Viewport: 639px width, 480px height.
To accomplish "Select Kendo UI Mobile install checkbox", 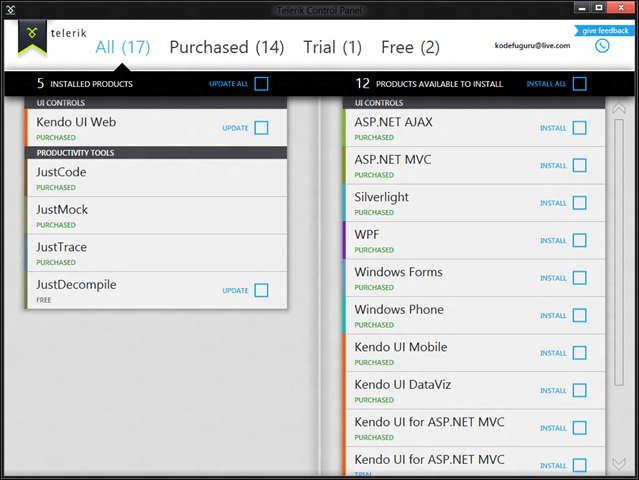I will [580, 353].
